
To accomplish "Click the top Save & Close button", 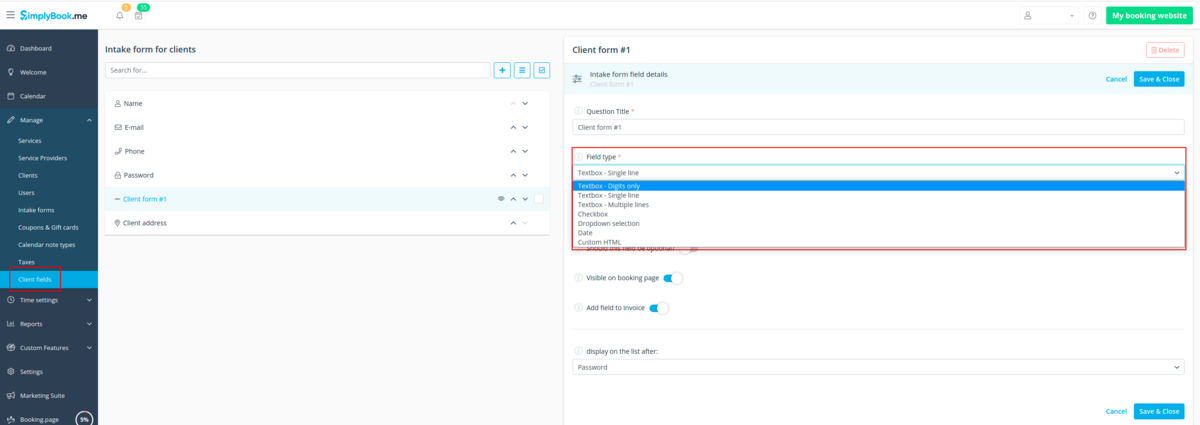I will (x=1158, y=78).
